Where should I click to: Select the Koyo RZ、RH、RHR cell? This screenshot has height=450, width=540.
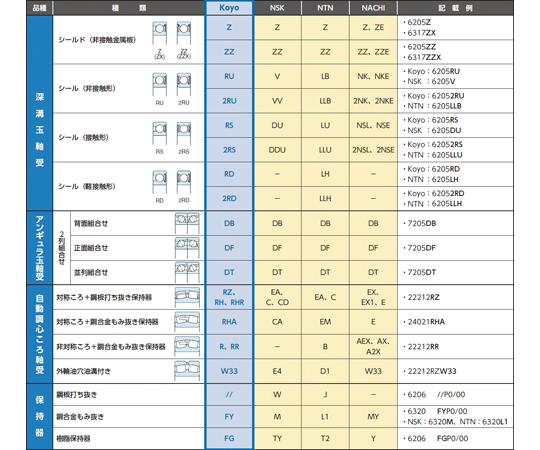(x=229, y=297)
